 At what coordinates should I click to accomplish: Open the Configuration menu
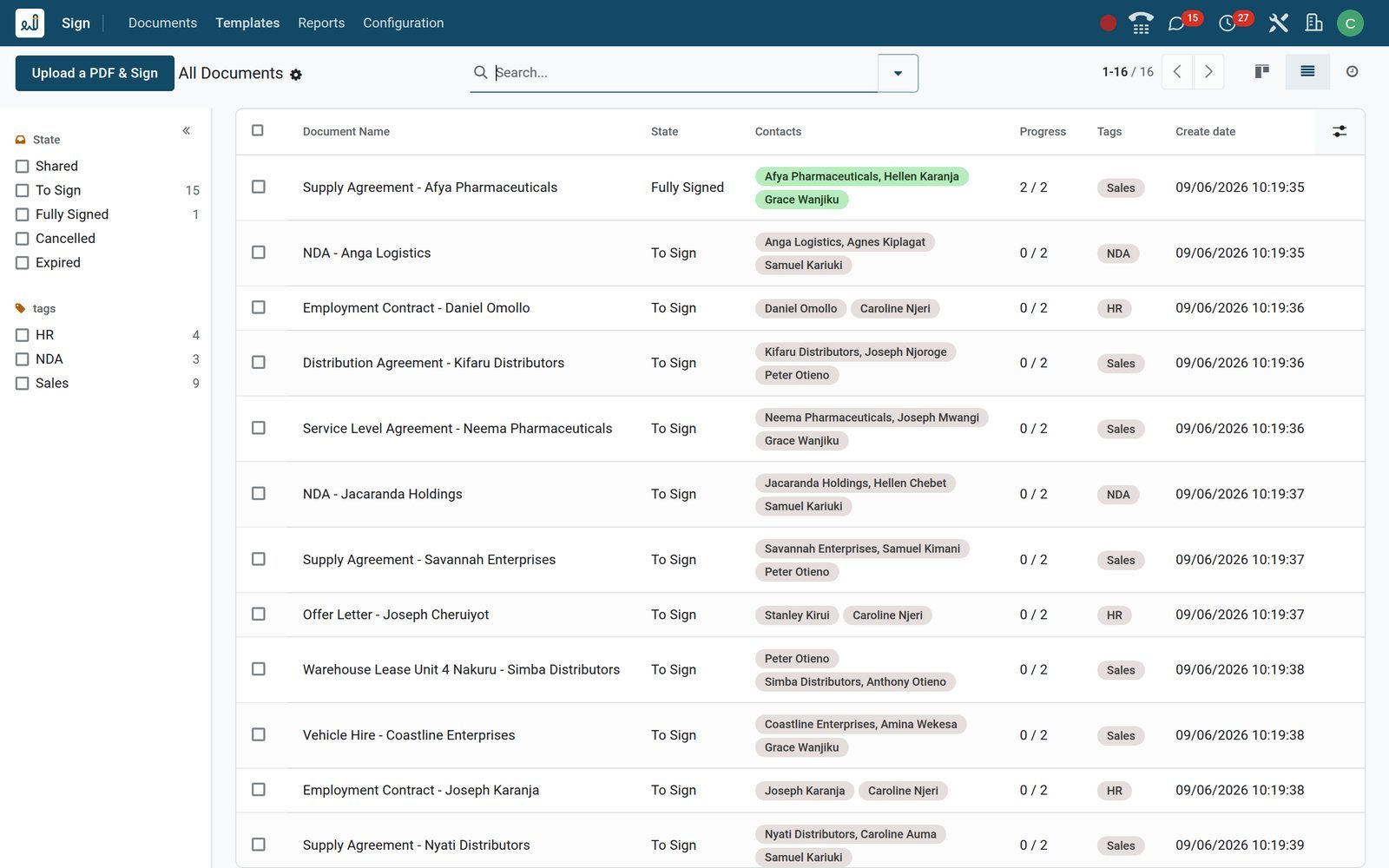403,23
